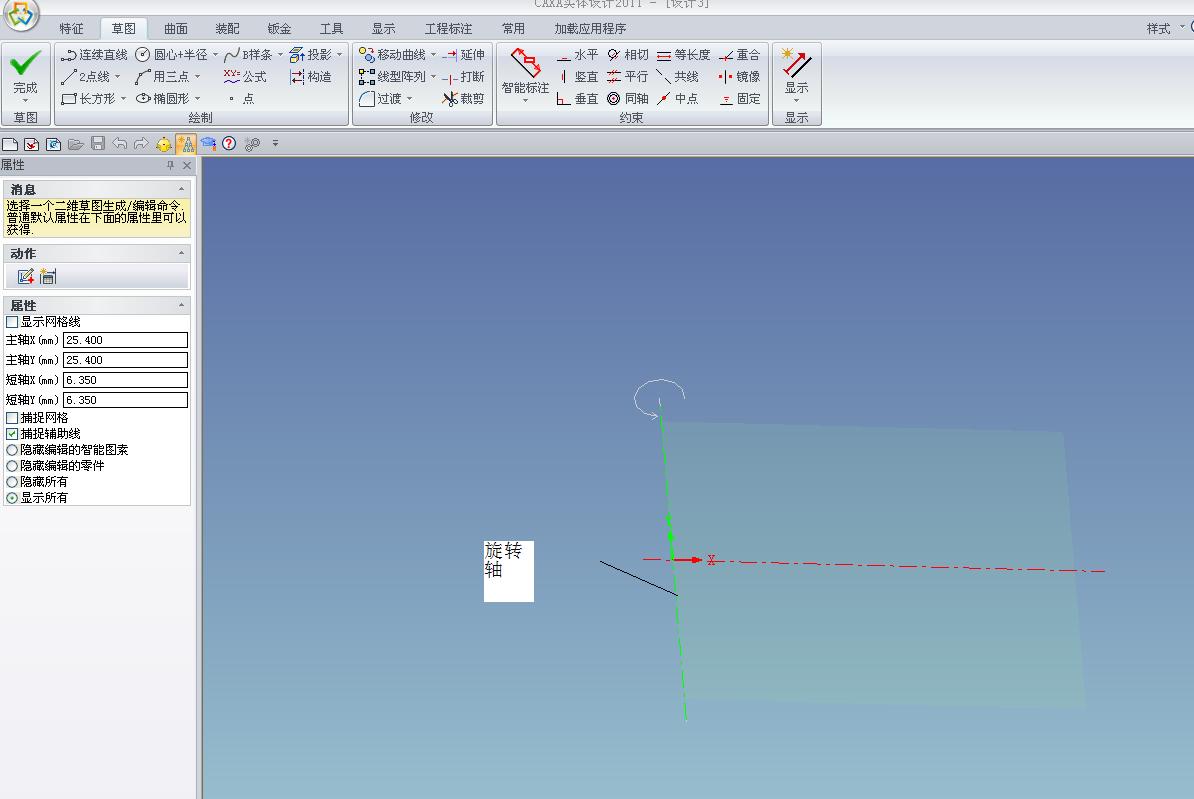Apply the 同轴 concentric constraint

[628, 99]
